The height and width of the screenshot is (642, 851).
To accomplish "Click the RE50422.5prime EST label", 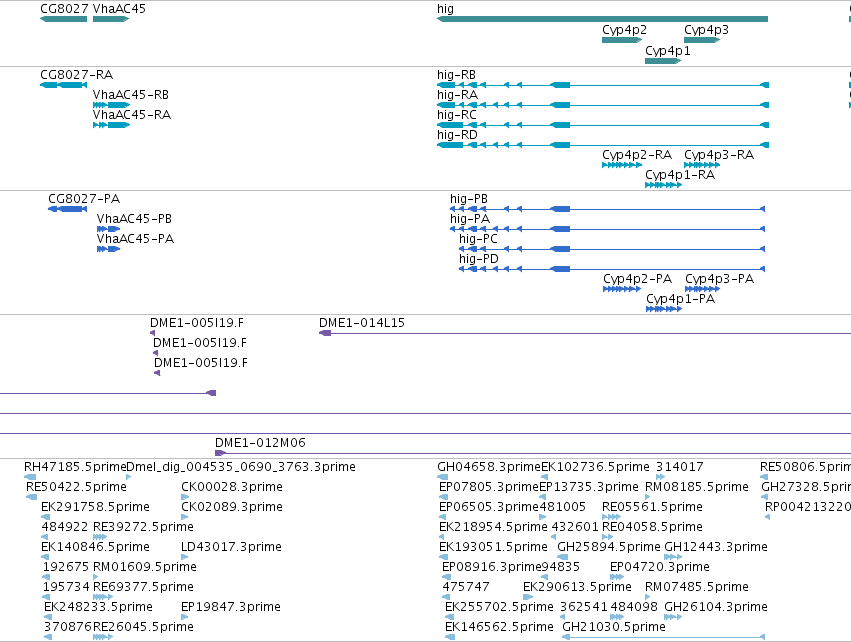I will tap(76, 487).
